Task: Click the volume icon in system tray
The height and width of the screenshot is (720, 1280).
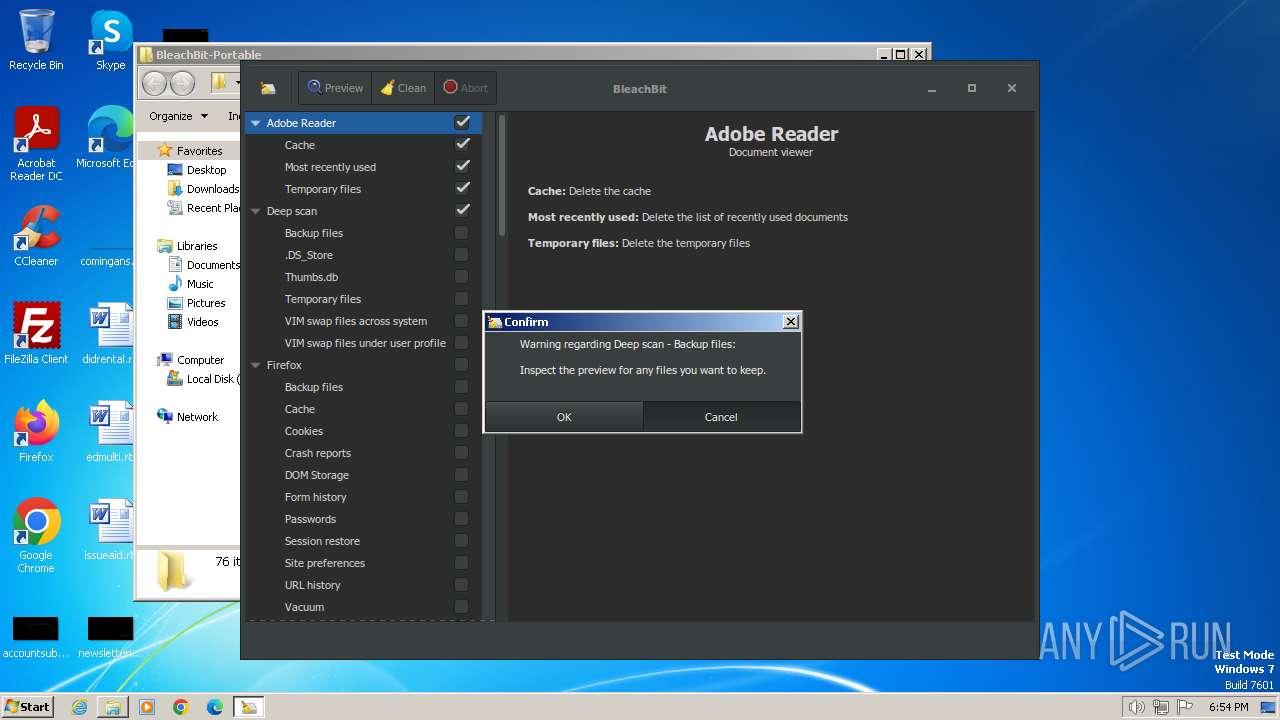Action: coord(1136,707)
